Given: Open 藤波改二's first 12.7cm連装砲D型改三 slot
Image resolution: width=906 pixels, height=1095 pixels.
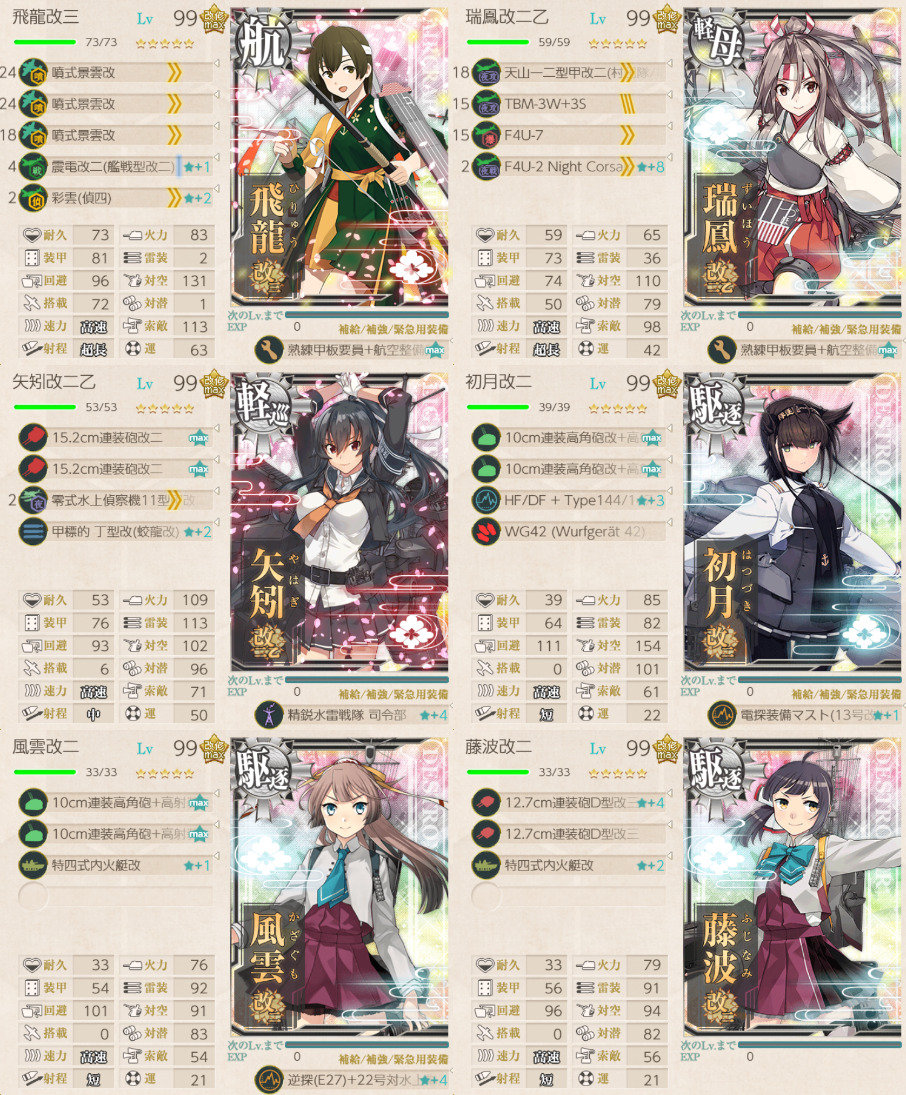Looking at the screenshot, I should (569, 803).
